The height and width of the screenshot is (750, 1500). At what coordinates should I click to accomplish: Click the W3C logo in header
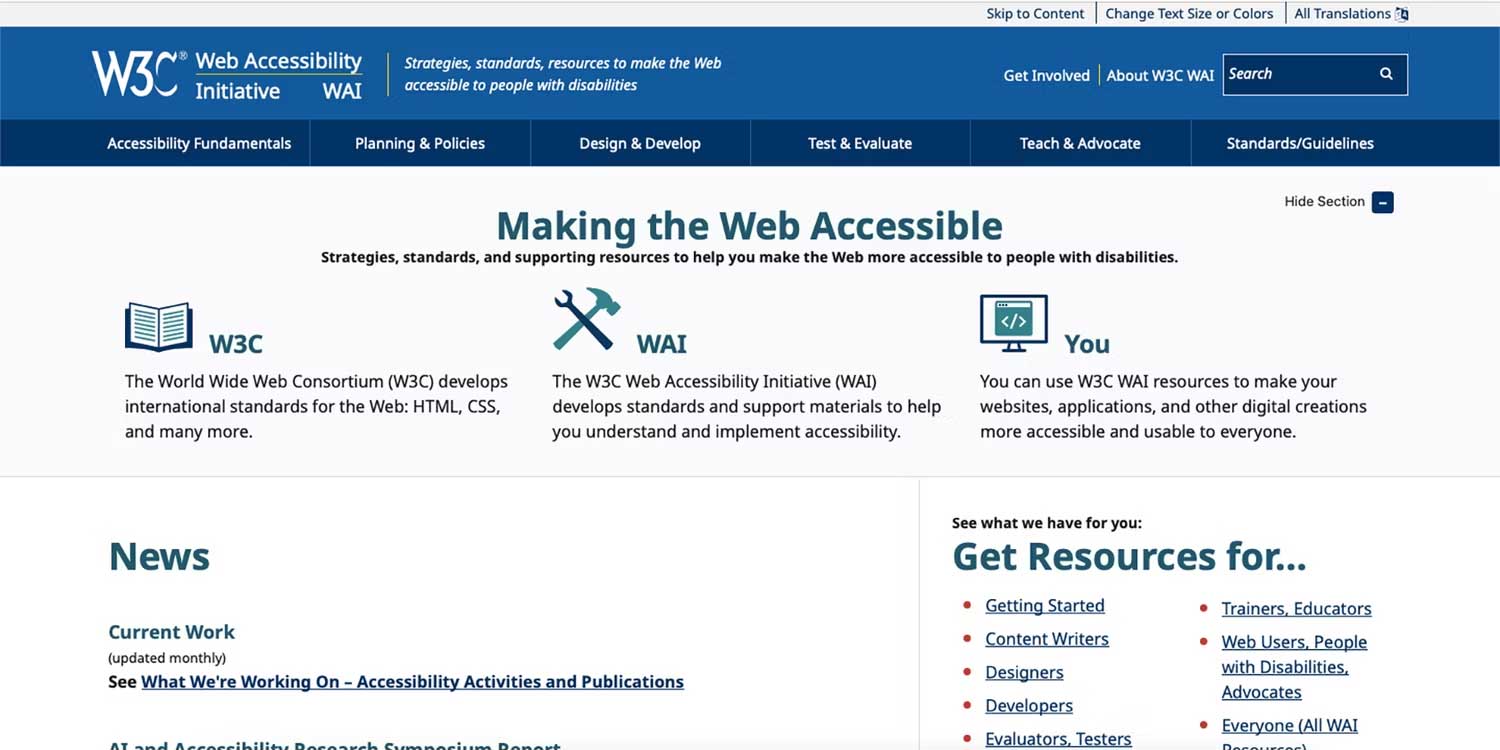pos(138,74)
